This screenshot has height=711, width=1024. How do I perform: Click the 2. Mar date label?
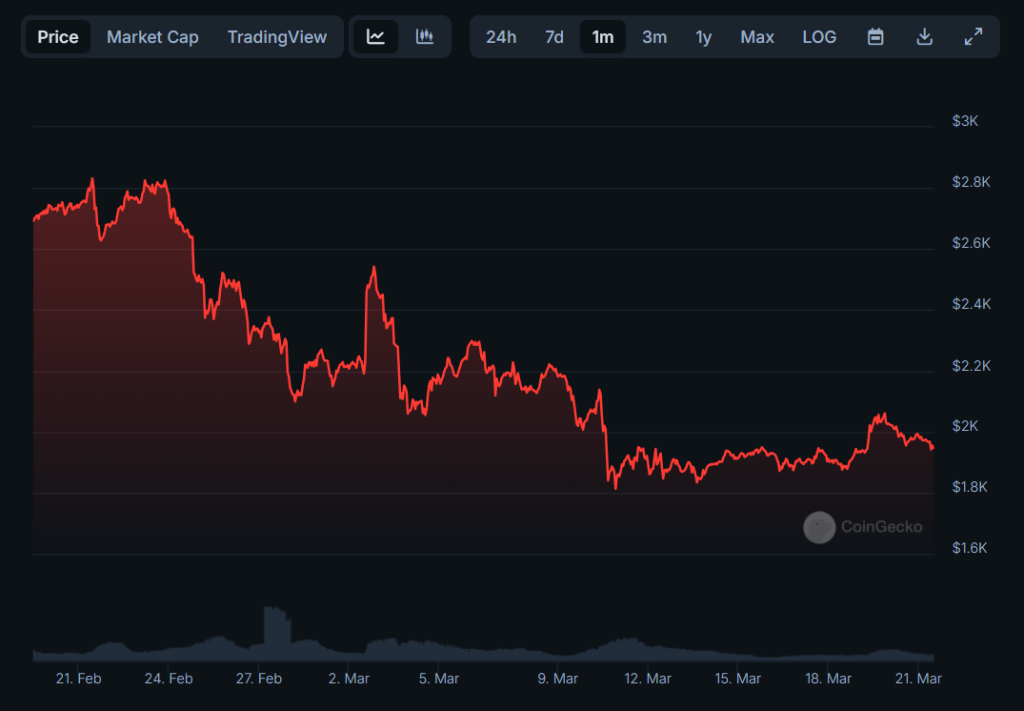pos(349,678)
